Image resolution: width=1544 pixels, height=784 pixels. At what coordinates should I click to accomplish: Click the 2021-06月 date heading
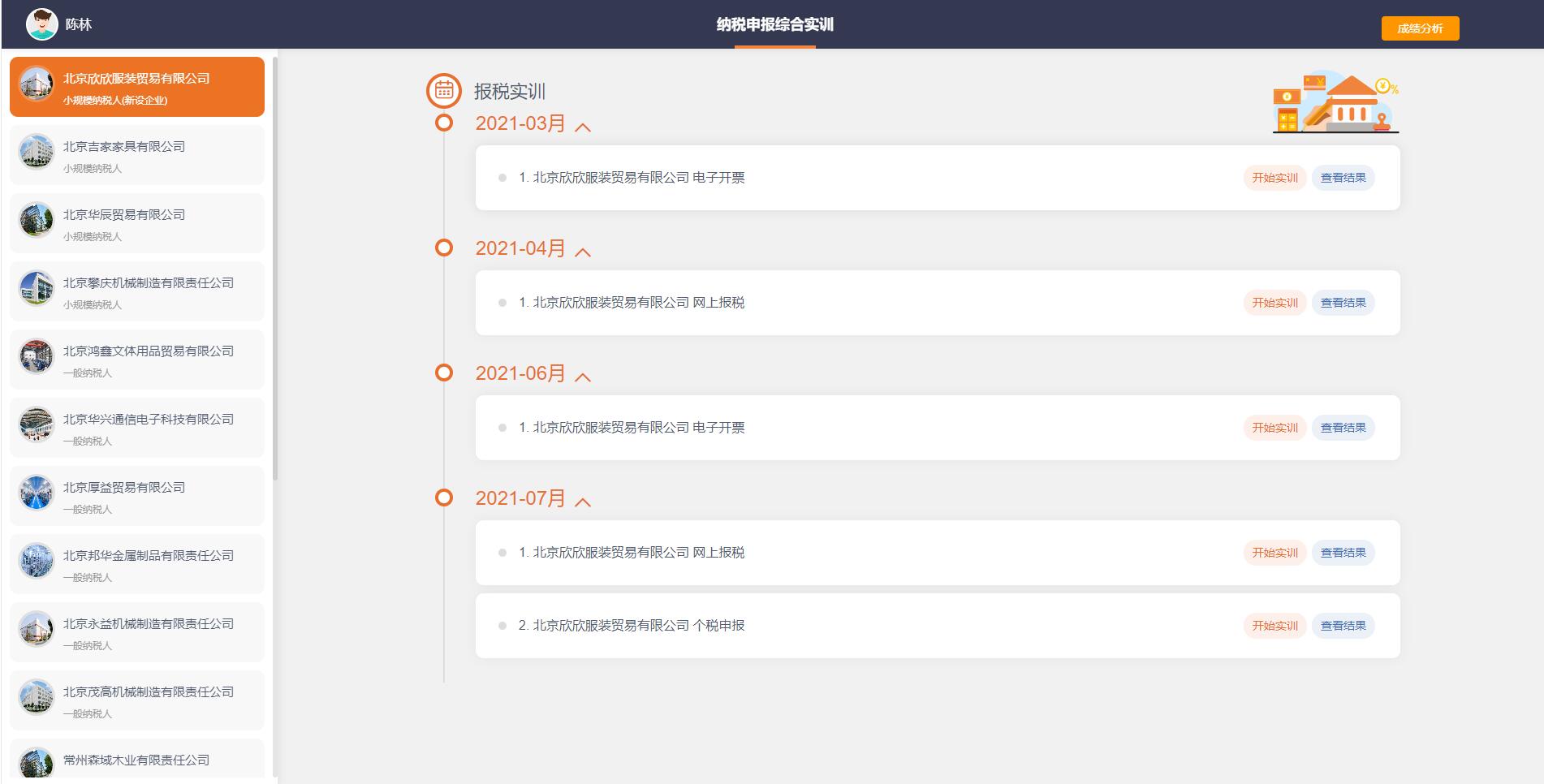(520, 373)
